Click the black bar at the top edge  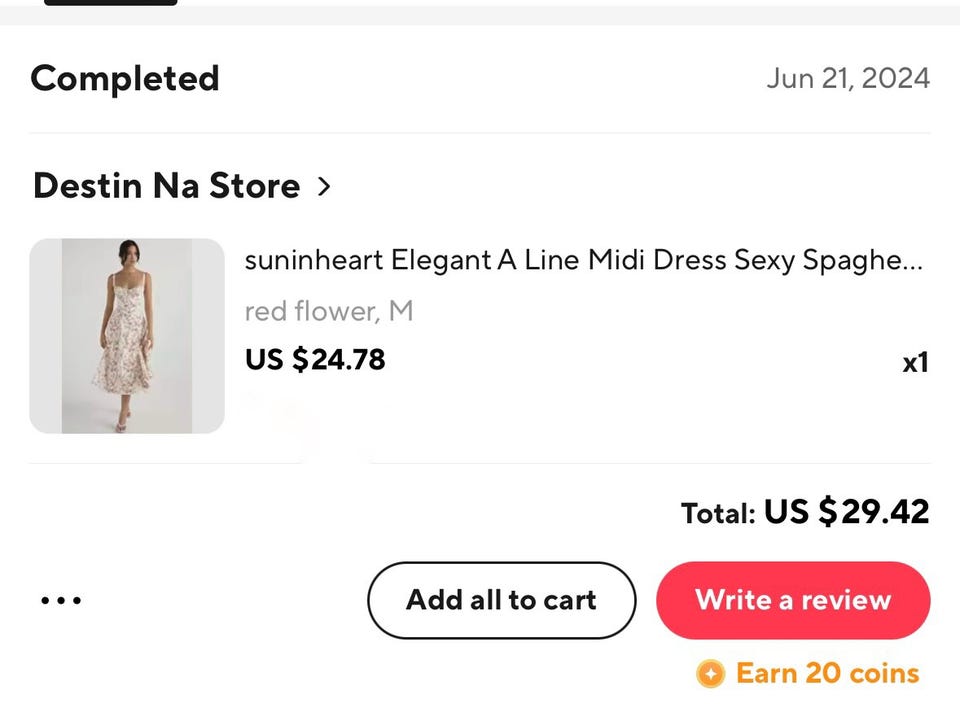click(x=110, y=3)
